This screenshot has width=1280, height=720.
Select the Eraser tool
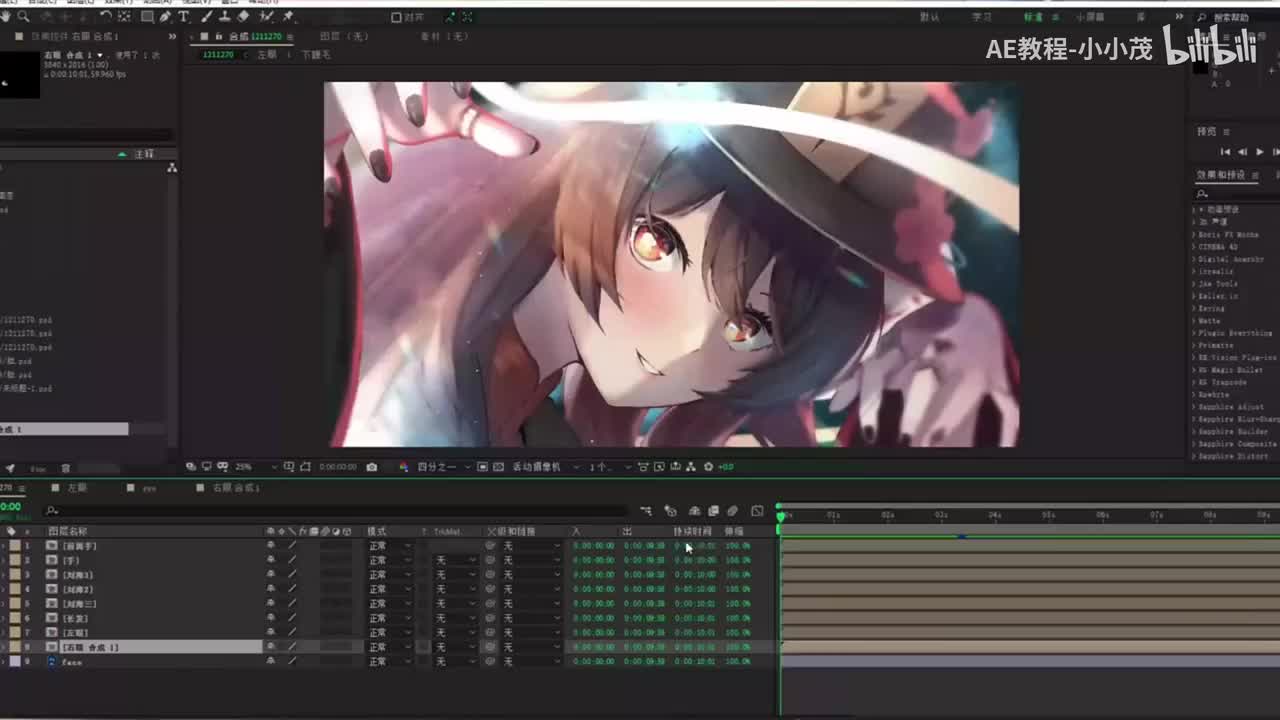point(244,17)
